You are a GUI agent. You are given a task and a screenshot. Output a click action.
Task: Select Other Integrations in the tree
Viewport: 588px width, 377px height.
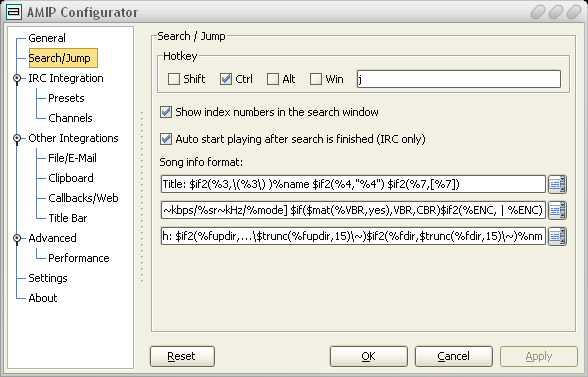click(x=74, y=138)
